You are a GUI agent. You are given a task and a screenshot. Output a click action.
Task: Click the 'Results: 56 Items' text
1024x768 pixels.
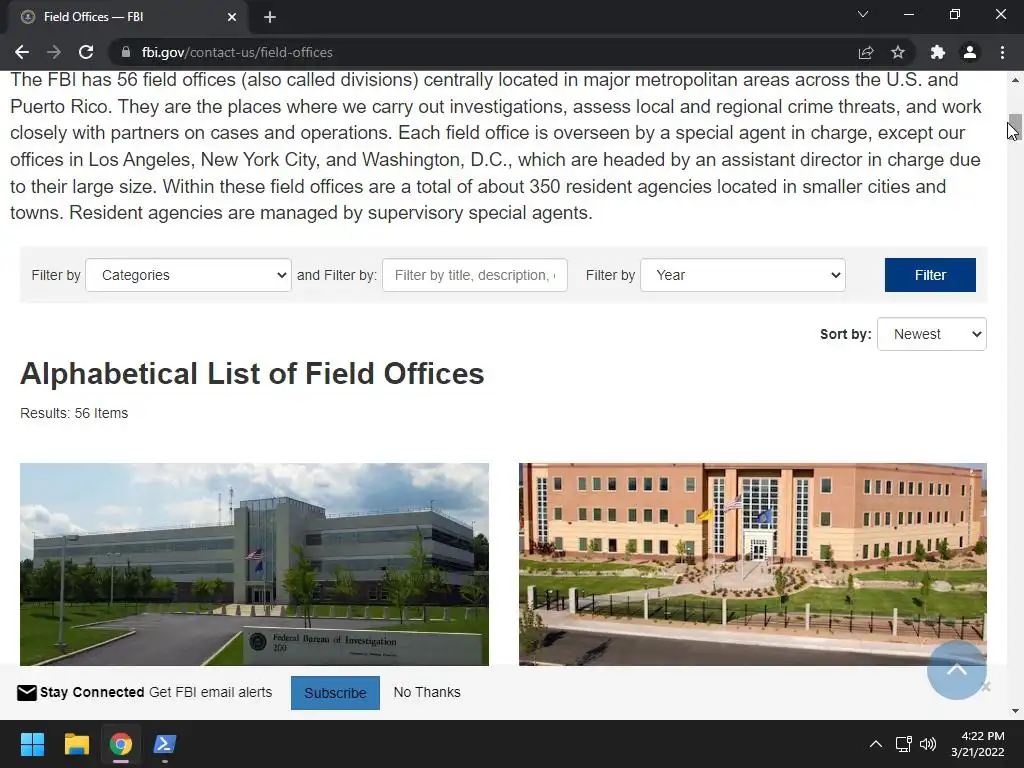pyautogui.click(x=74, y=413)
